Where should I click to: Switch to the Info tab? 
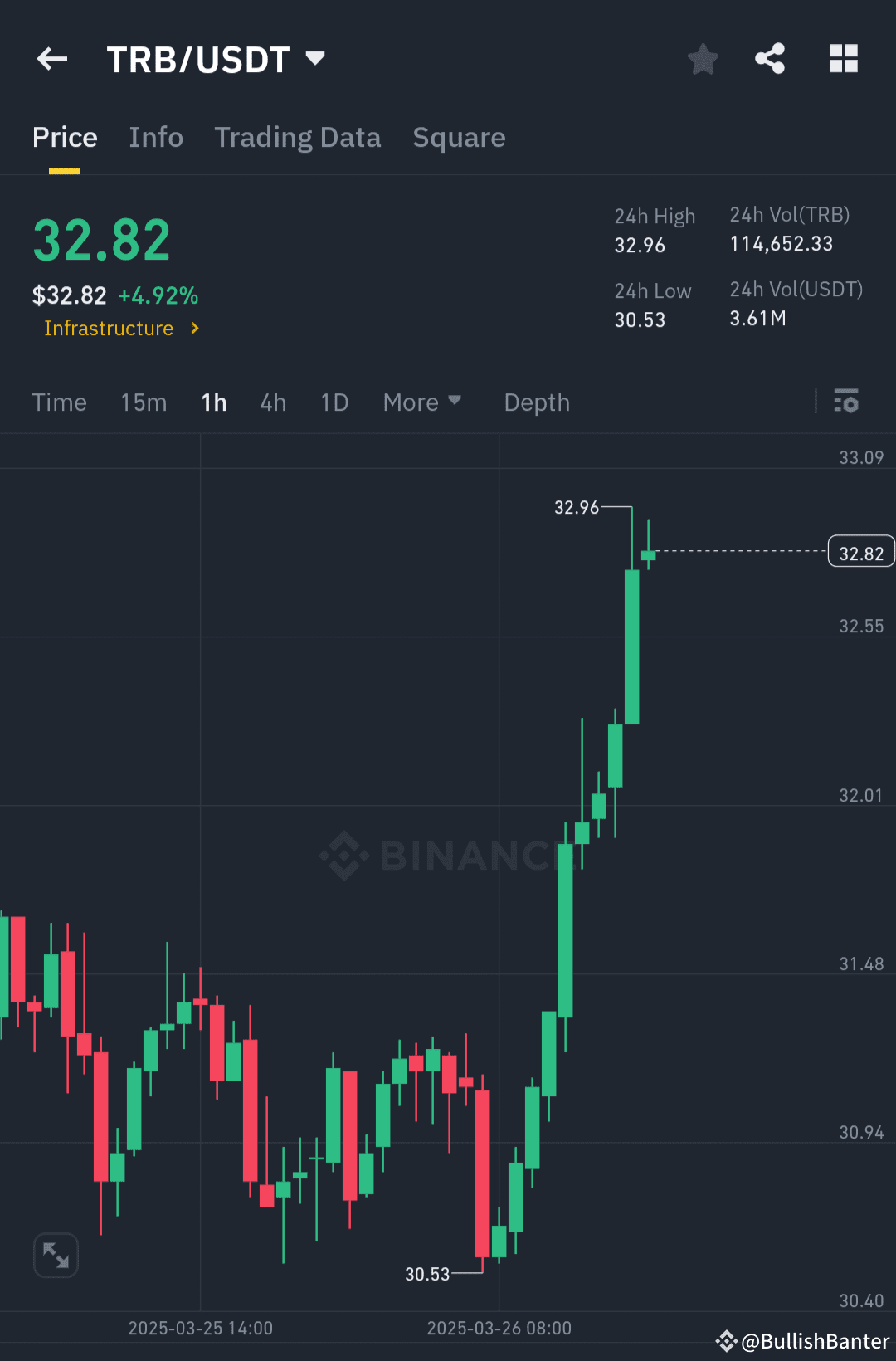tap(156, 137)
